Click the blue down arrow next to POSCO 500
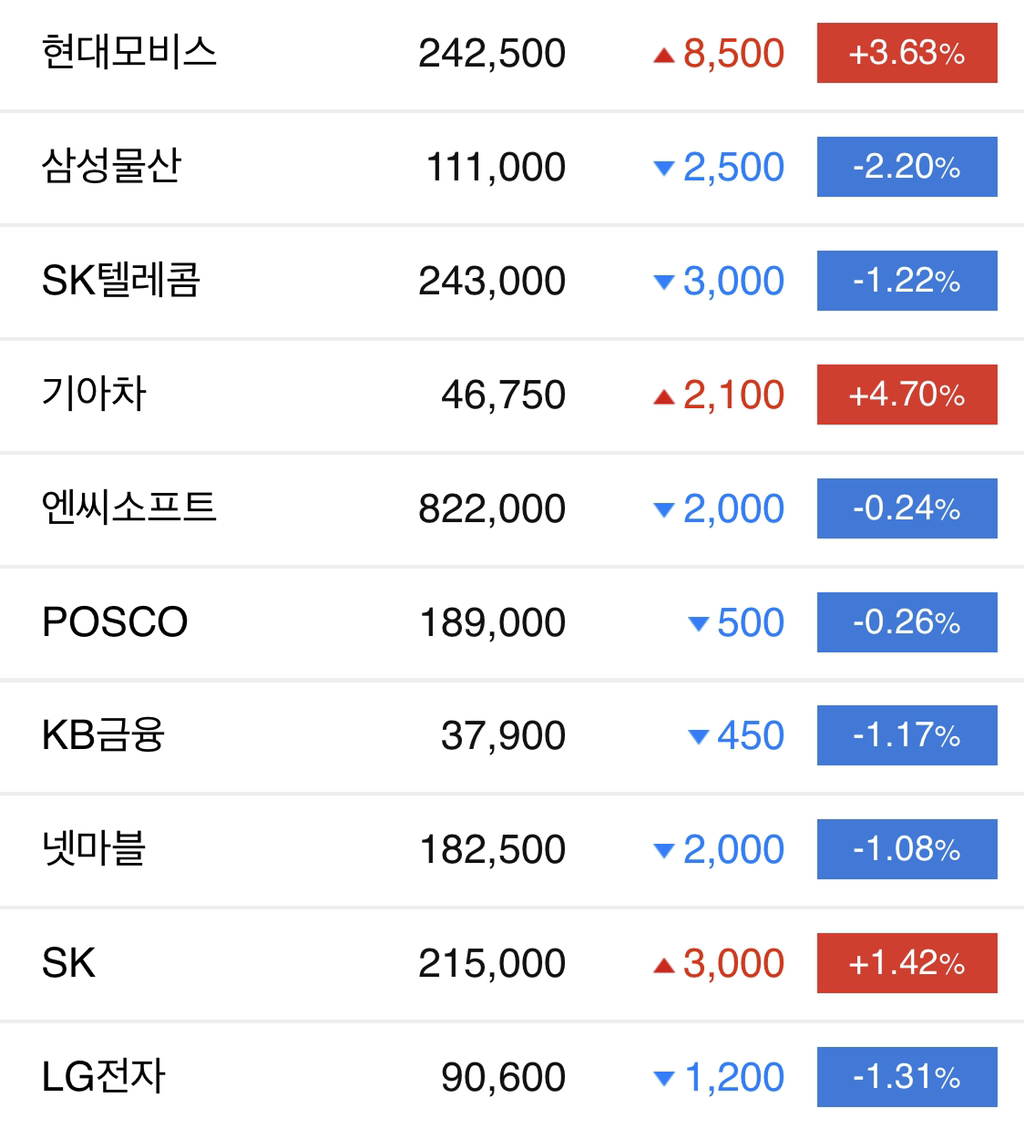This screenshot has width=1024, height=1128. point(699,624)
